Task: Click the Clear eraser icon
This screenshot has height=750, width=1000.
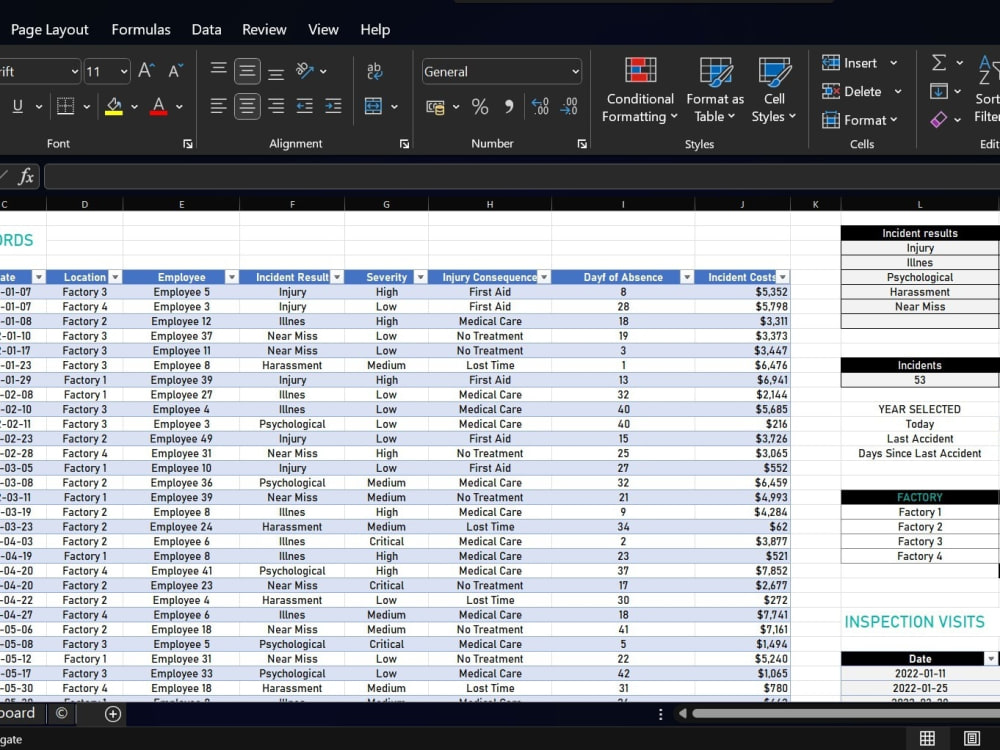Action: click(939, 119)
